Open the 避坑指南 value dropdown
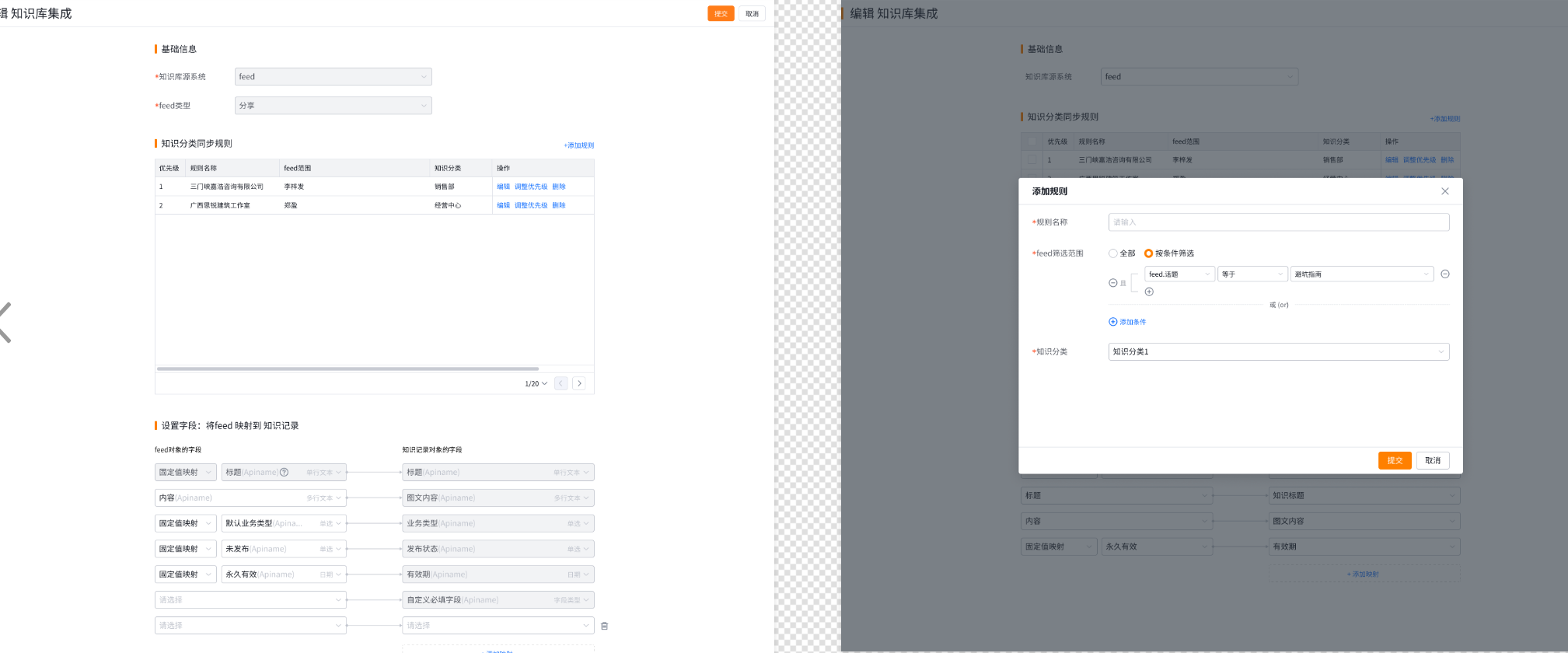Image resolution: width=1568 pixels, height=653 pixels. (1362, 274)
